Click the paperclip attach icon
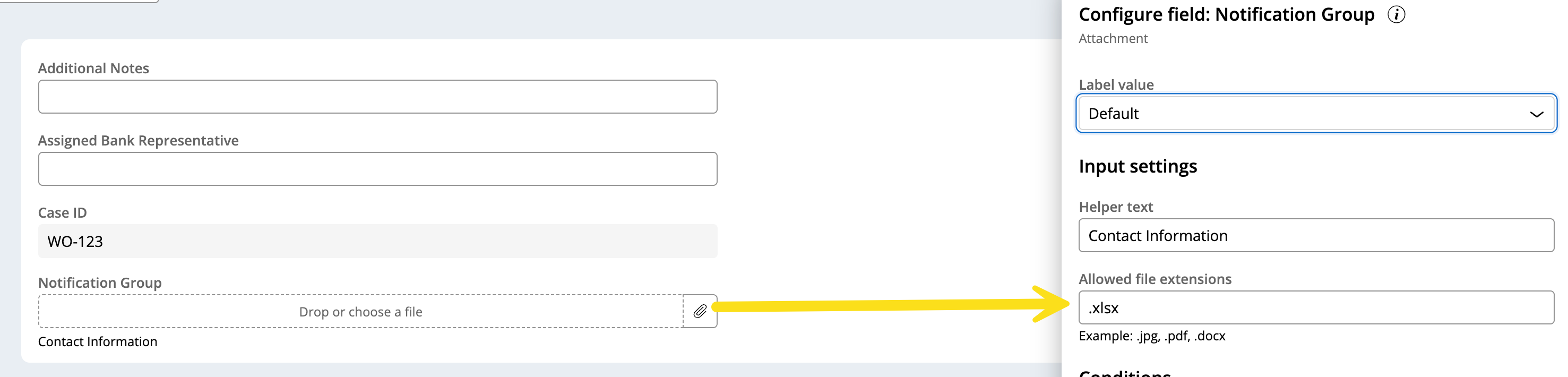The width and height of the screenshot is (1568, 377). [x=700, y=311]
